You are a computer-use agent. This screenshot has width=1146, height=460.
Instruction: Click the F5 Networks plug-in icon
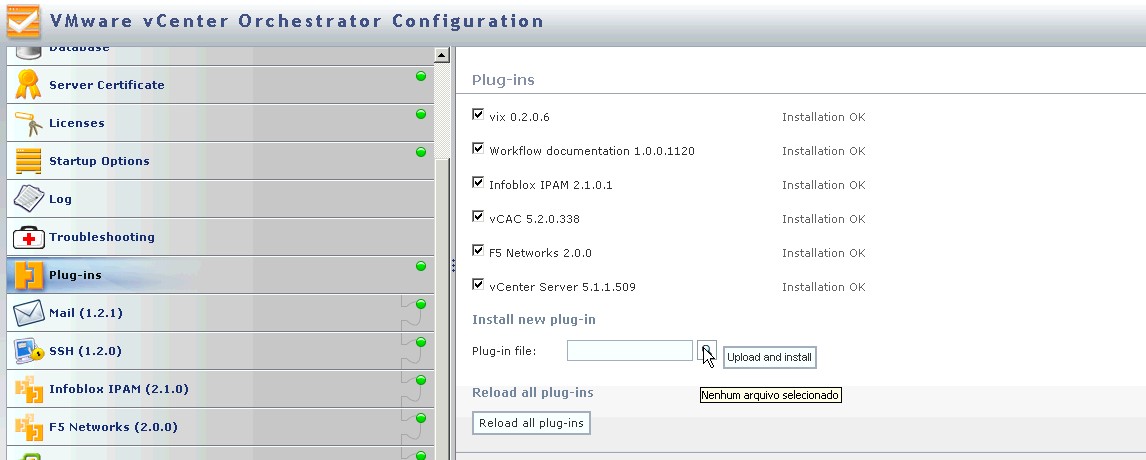tap(28, 427)
